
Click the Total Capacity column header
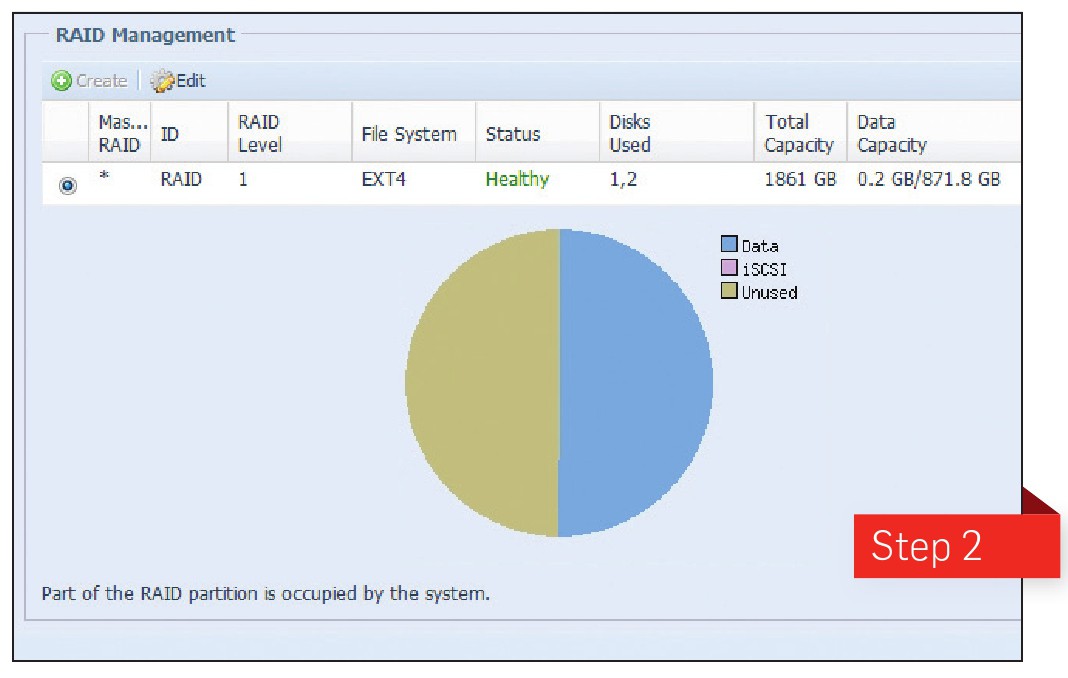[x=798, y=133]
